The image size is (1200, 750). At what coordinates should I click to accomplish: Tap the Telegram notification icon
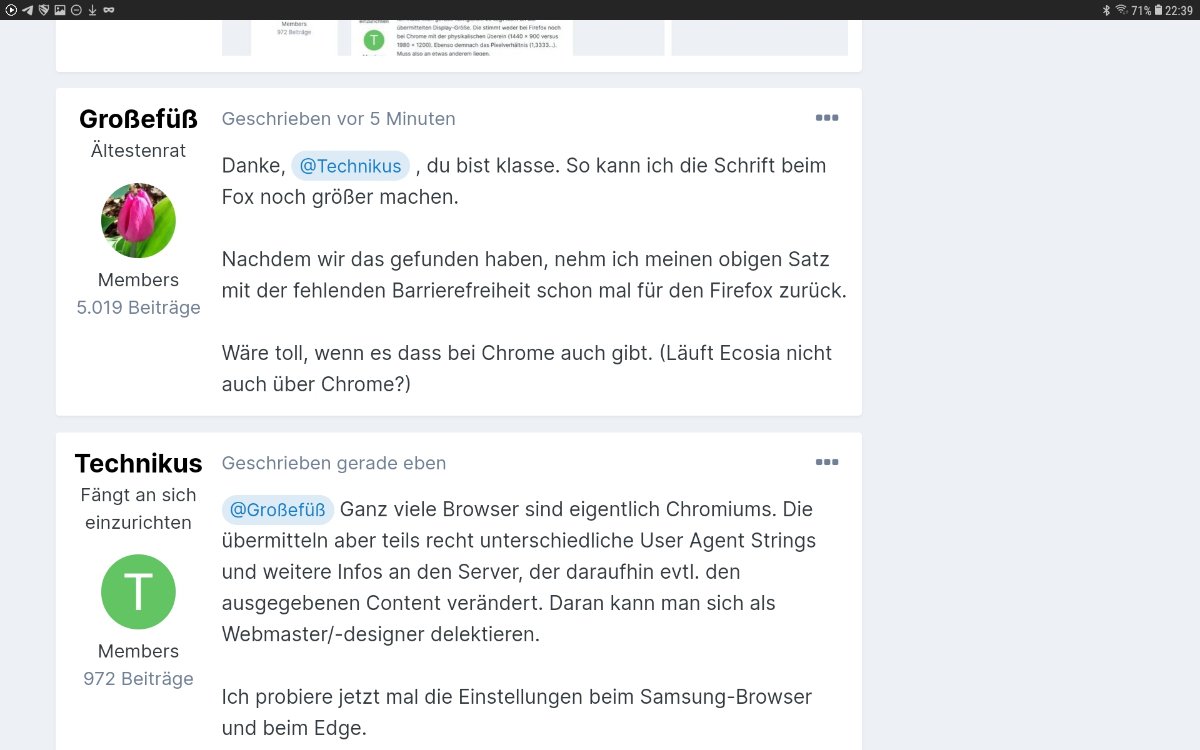(27, 10)
